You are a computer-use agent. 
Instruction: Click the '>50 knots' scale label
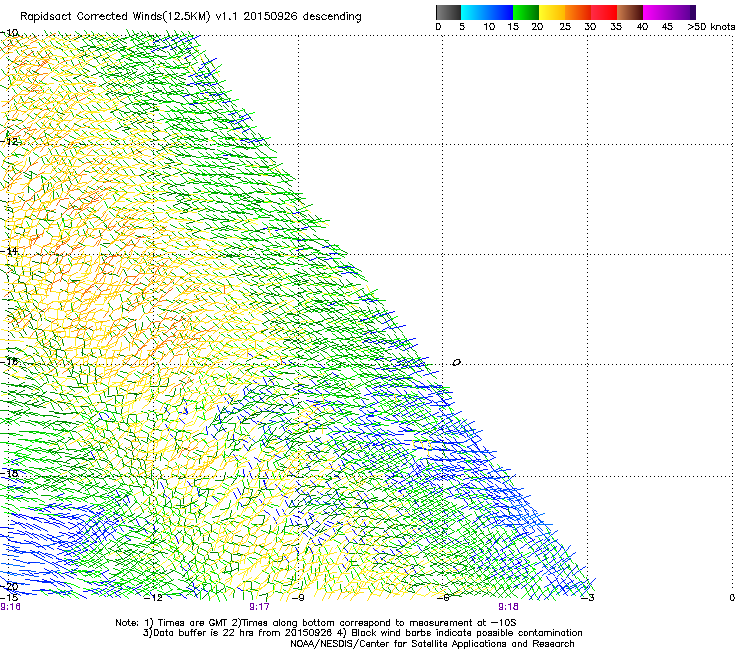click(711, 27)
